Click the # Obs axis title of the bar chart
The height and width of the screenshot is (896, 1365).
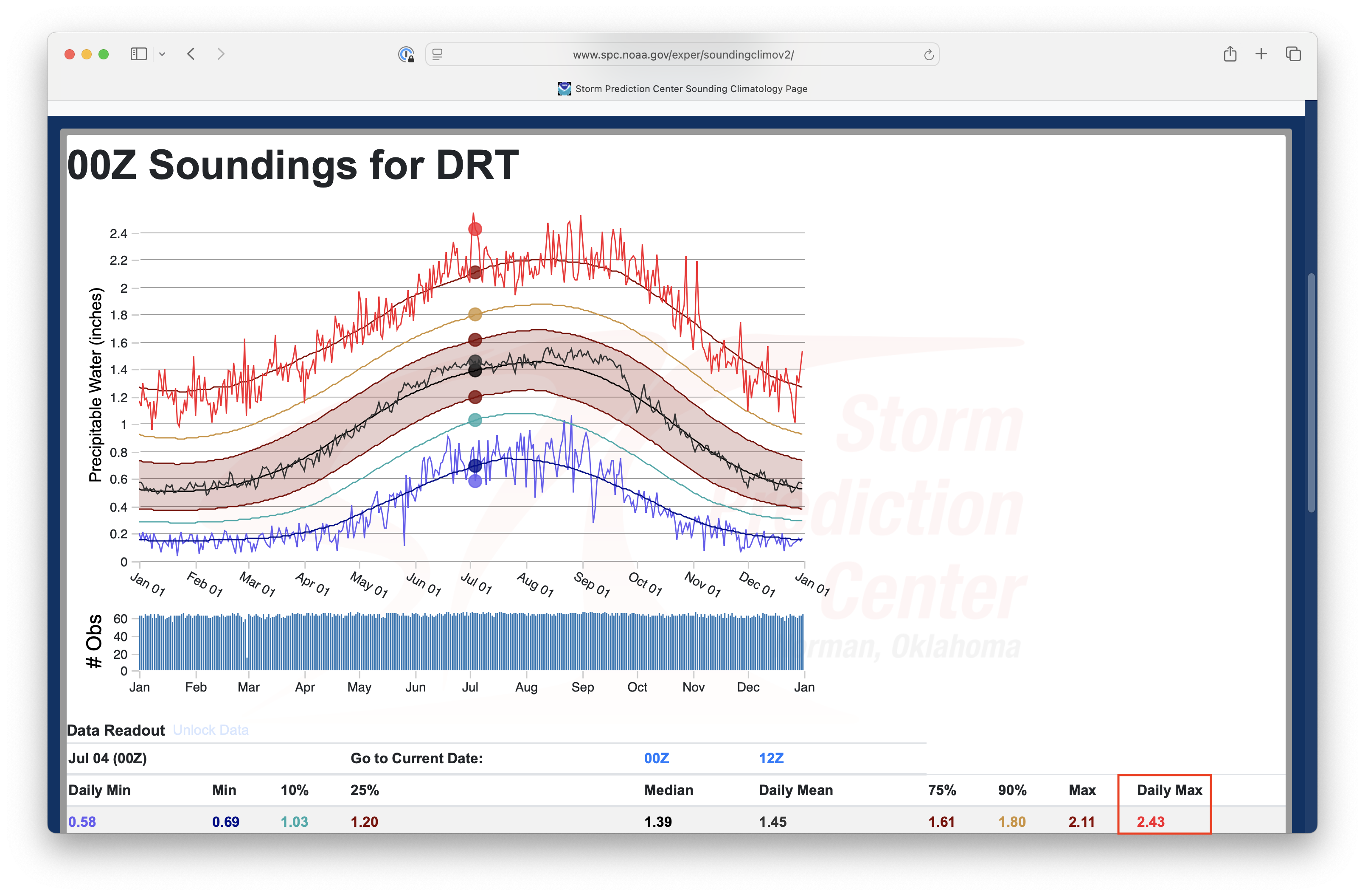(94, 641)
